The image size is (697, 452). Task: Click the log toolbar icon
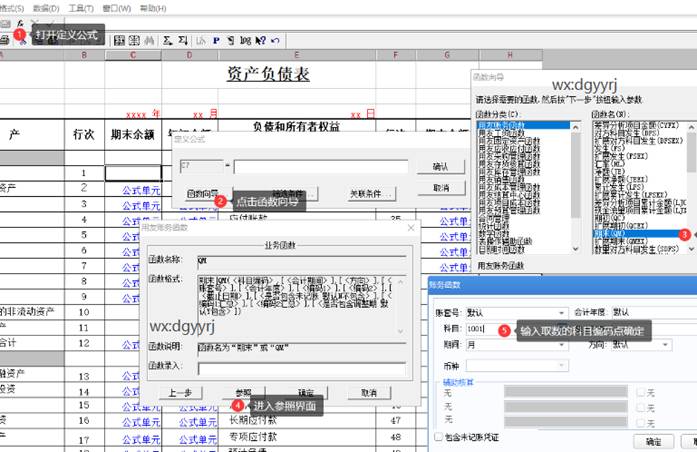(x=245, y=40)
